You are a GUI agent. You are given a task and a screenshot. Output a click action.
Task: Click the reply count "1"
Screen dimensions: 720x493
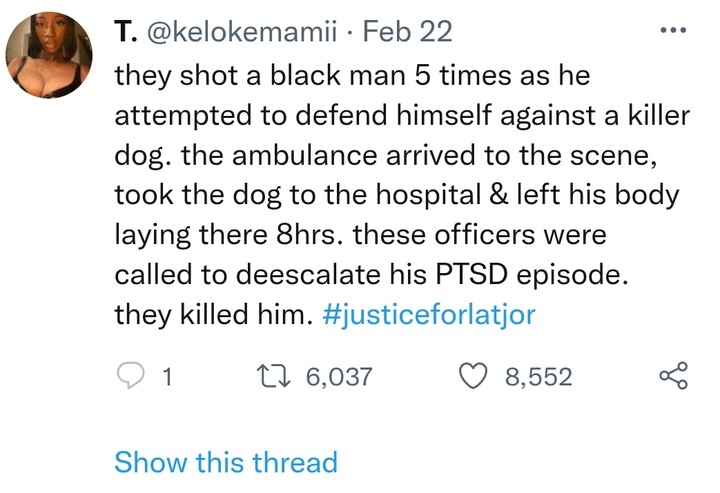pos(168,377)
